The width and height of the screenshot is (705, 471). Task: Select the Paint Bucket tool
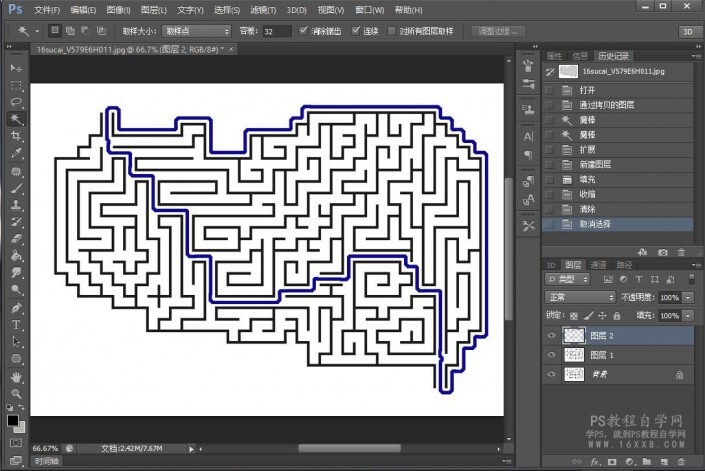[x=17, y=255]
